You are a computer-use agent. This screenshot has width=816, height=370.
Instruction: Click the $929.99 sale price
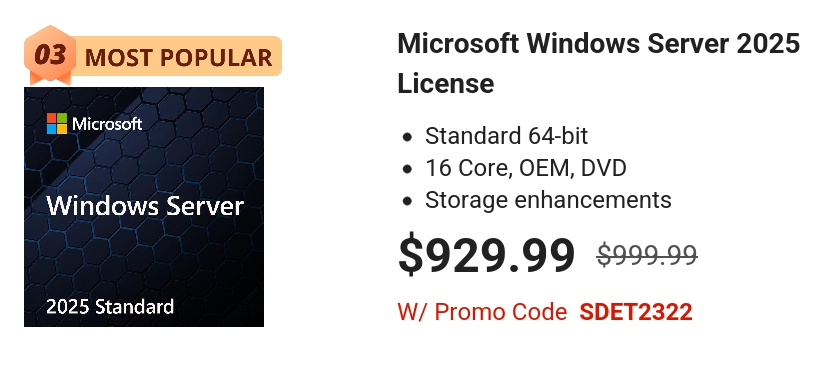click(487, 255)
